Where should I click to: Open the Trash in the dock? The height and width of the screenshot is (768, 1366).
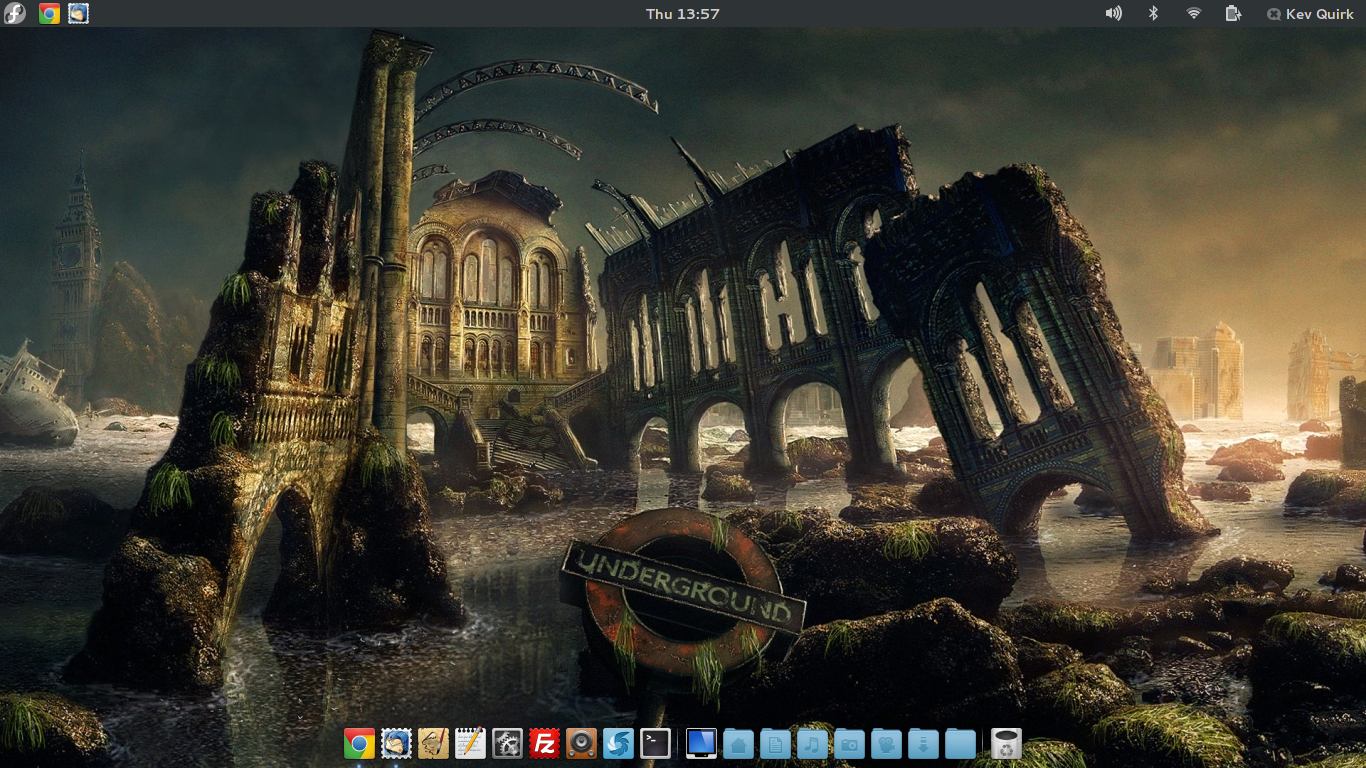coord(1006,743)
